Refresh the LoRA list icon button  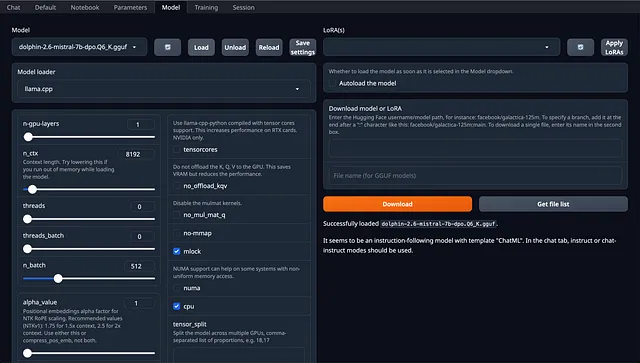(x=580, y=47)
